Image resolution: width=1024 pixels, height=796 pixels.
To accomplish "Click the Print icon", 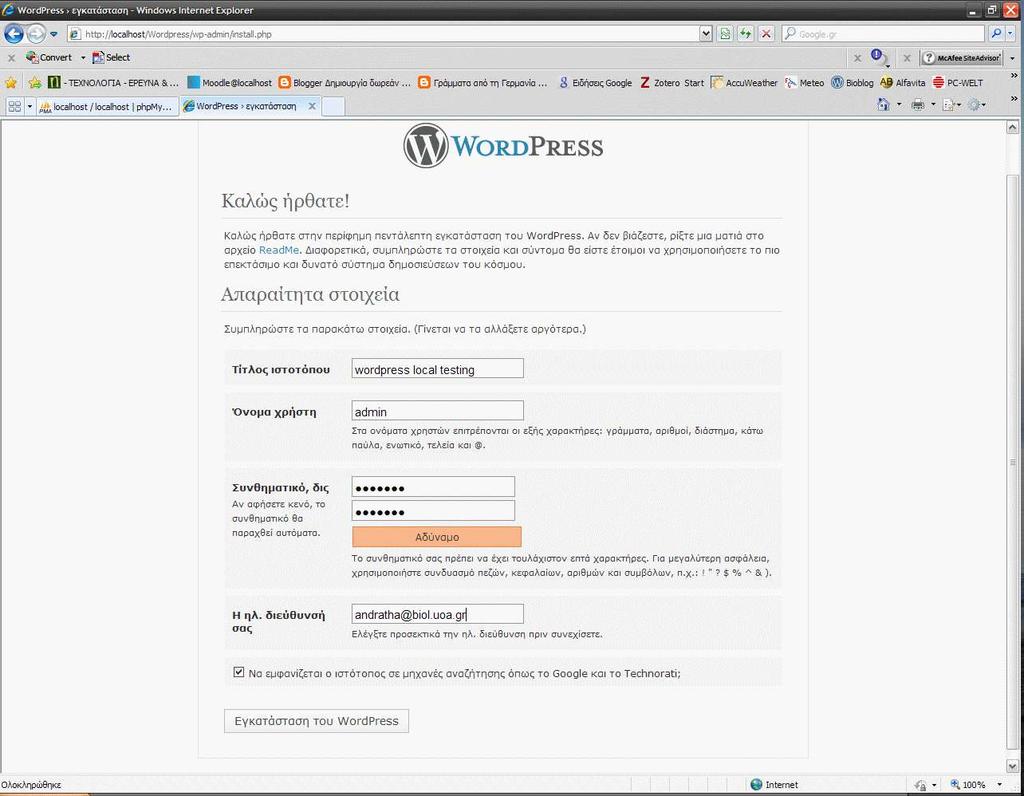I will point(918,104).
